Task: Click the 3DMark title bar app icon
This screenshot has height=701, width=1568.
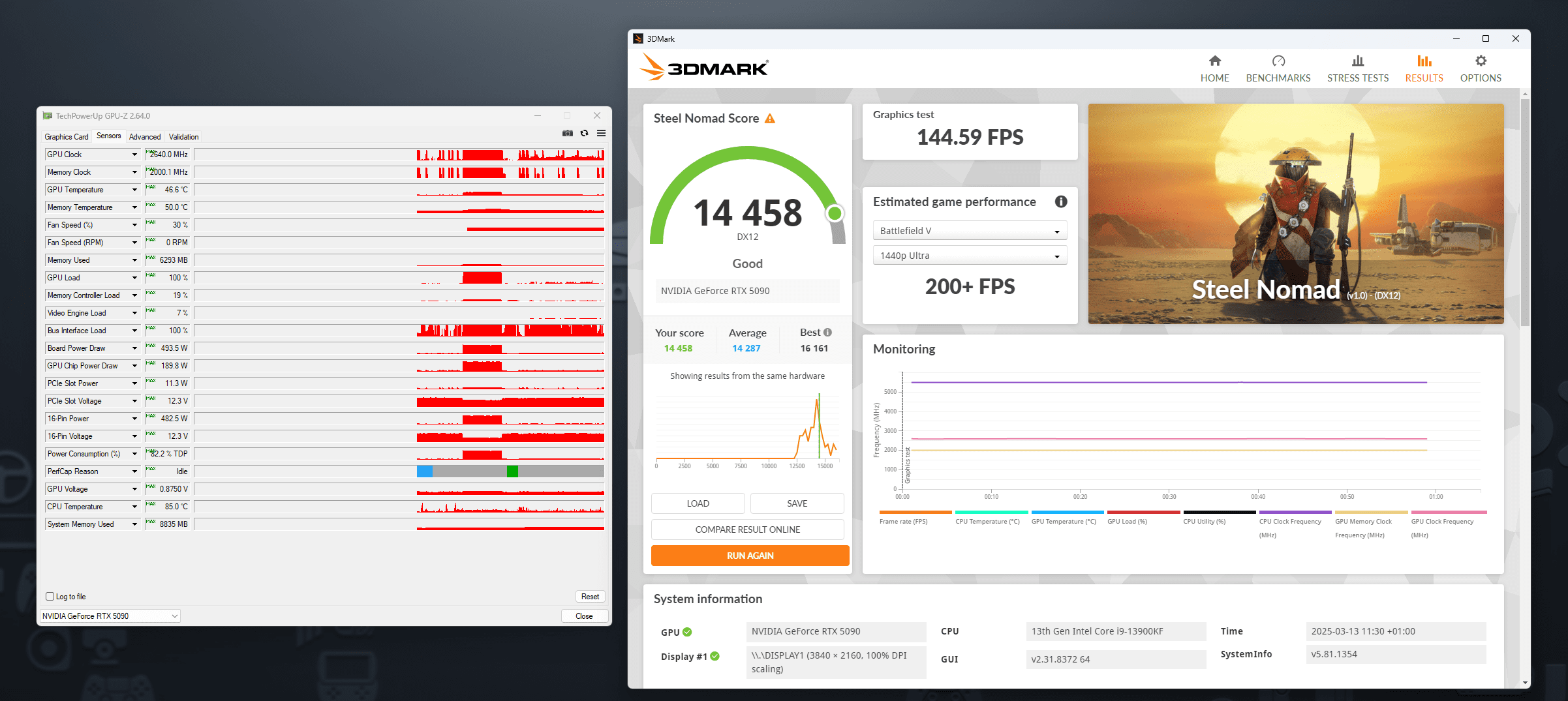Action: point(638,39)
